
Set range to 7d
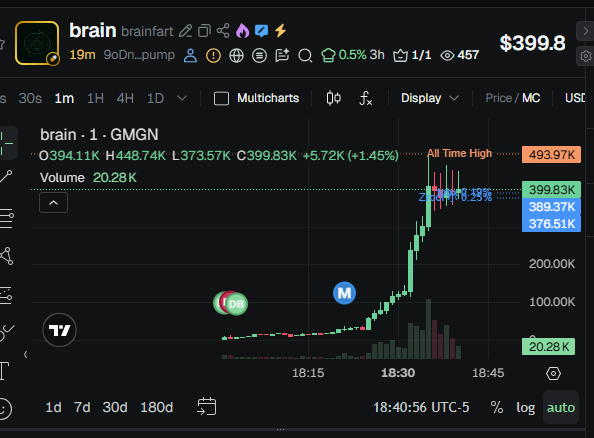coord(82,407)
